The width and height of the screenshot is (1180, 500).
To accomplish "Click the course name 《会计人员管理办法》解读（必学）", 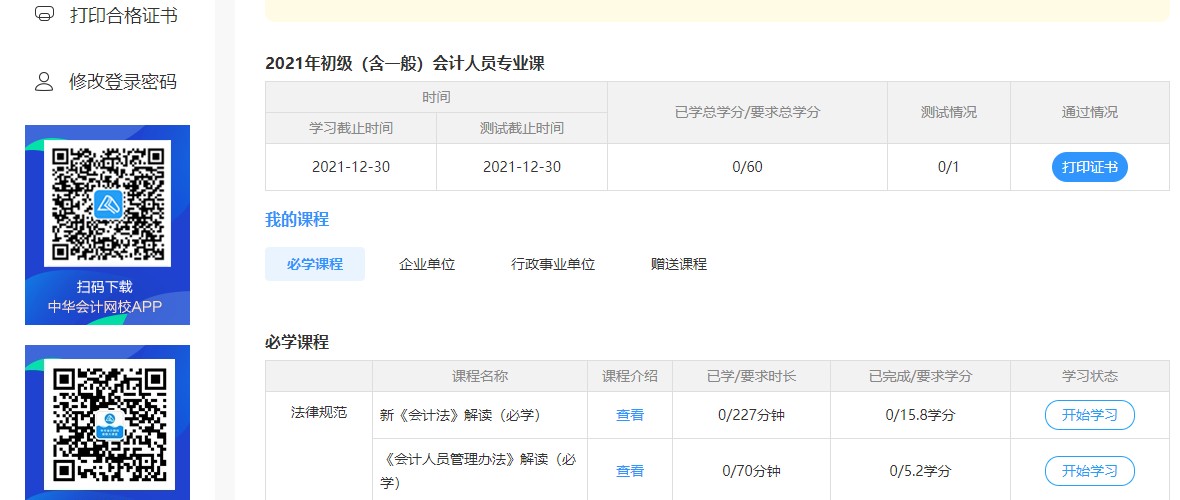I will tap(479, 471).
